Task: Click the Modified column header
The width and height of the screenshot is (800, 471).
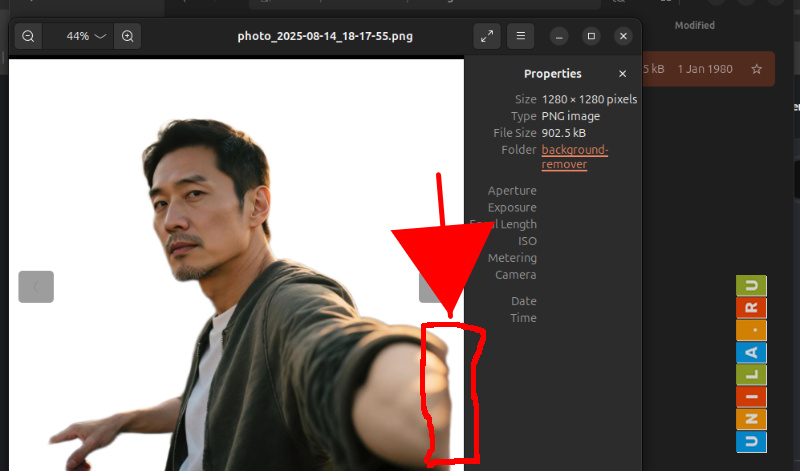Action: point(694,25)
